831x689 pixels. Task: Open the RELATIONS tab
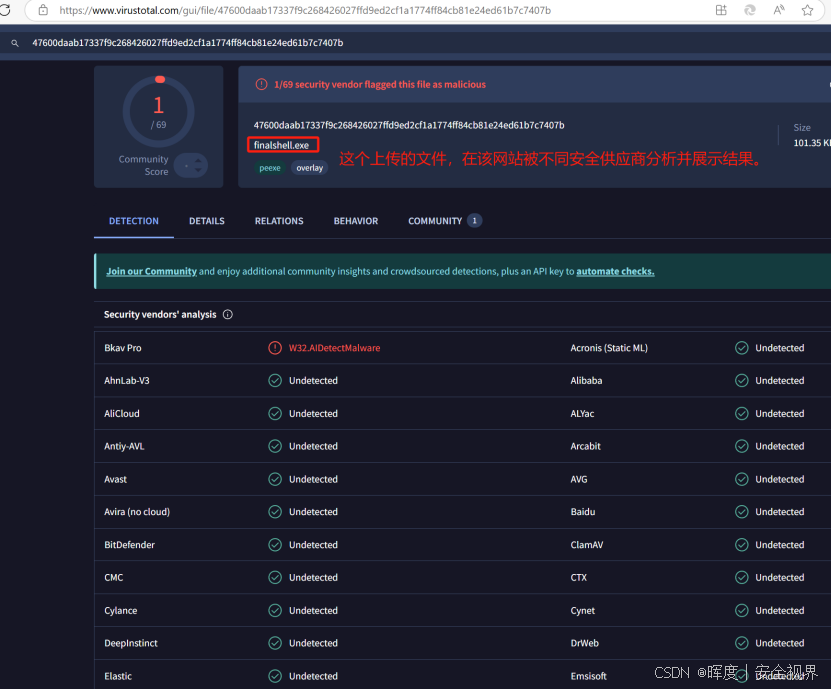[x=279, y=221]
